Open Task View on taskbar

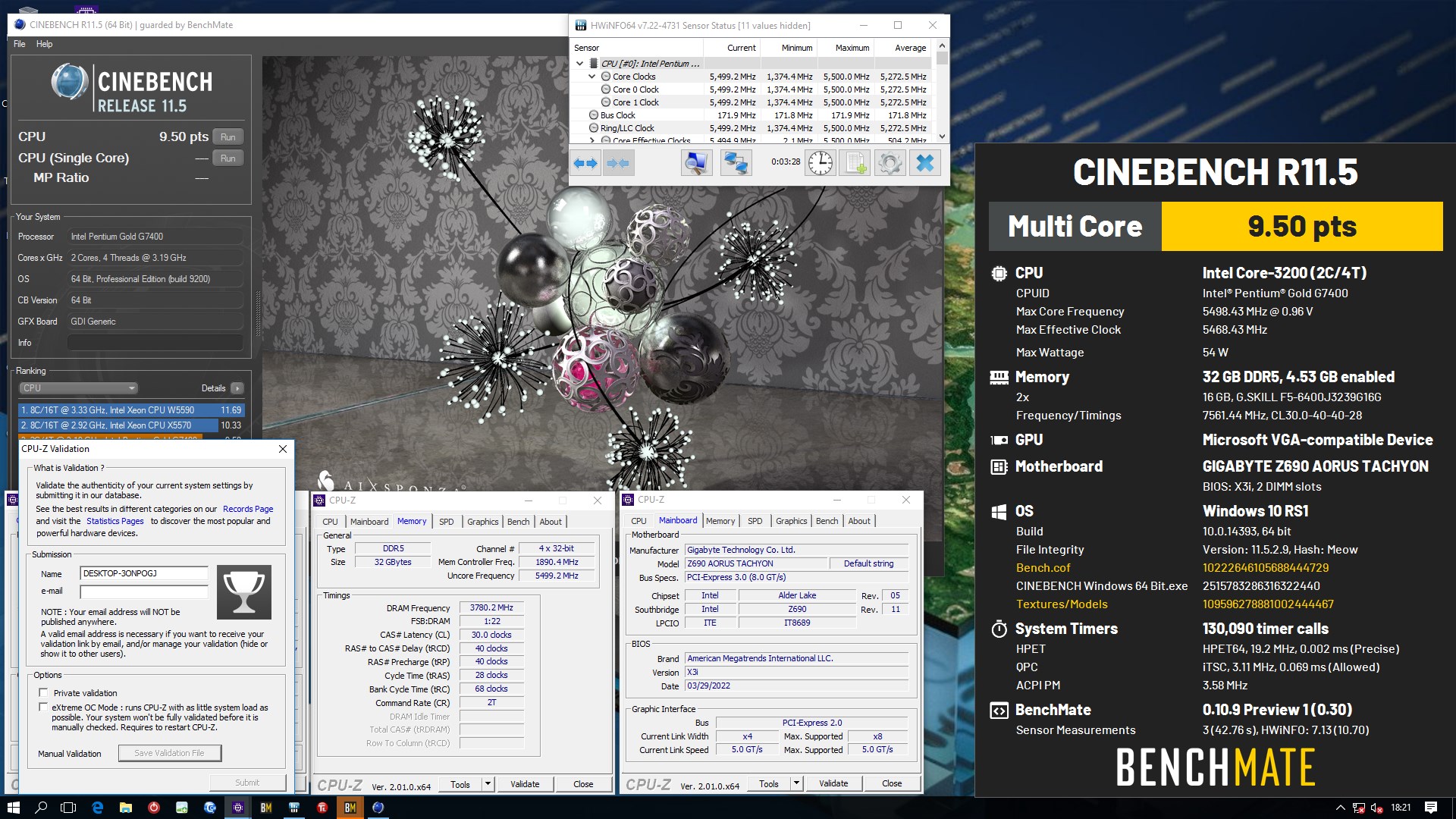pos(68,808)
